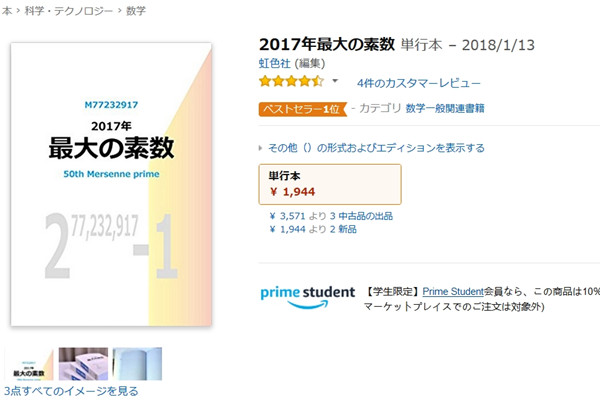
Task: Select the third thumbnail of open pages
Action: 137,364
